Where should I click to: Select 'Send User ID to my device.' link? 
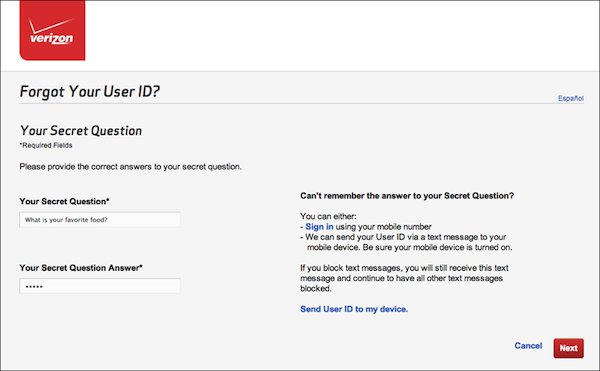(x=354, y=309)
